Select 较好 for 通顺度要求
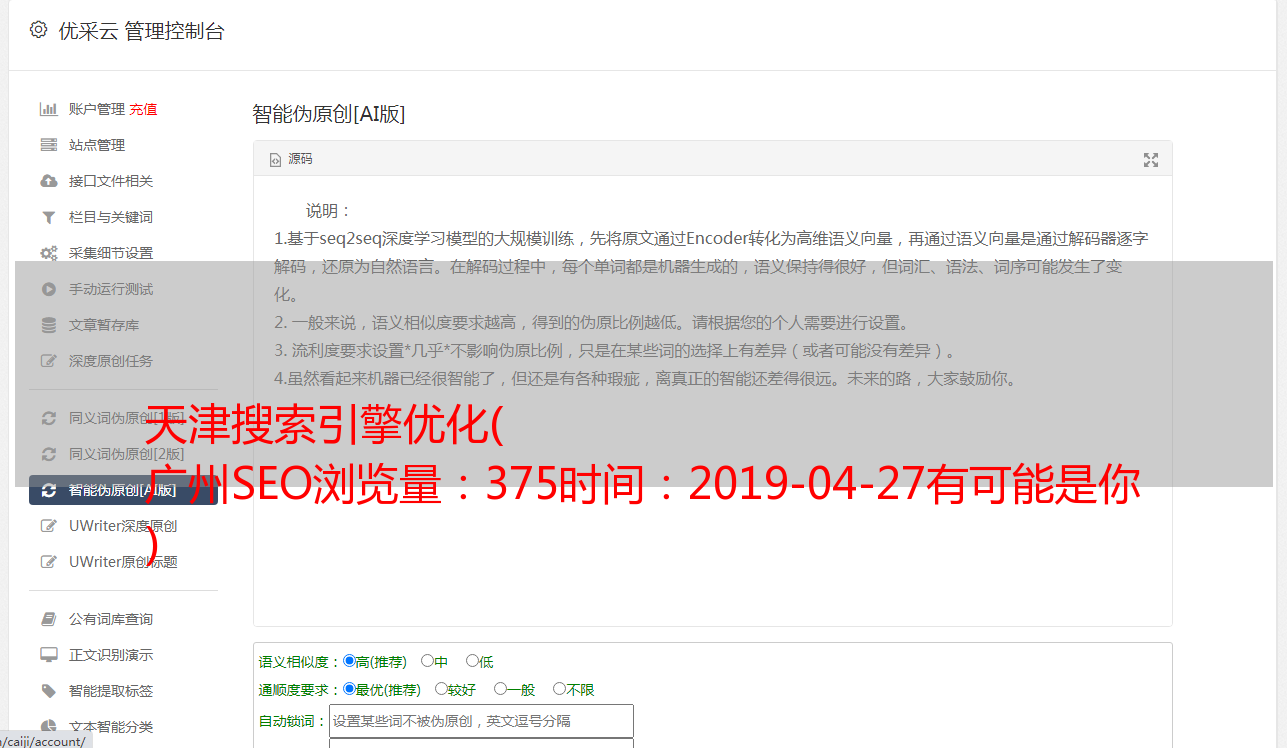1287x748 pixels. (441, 689)
